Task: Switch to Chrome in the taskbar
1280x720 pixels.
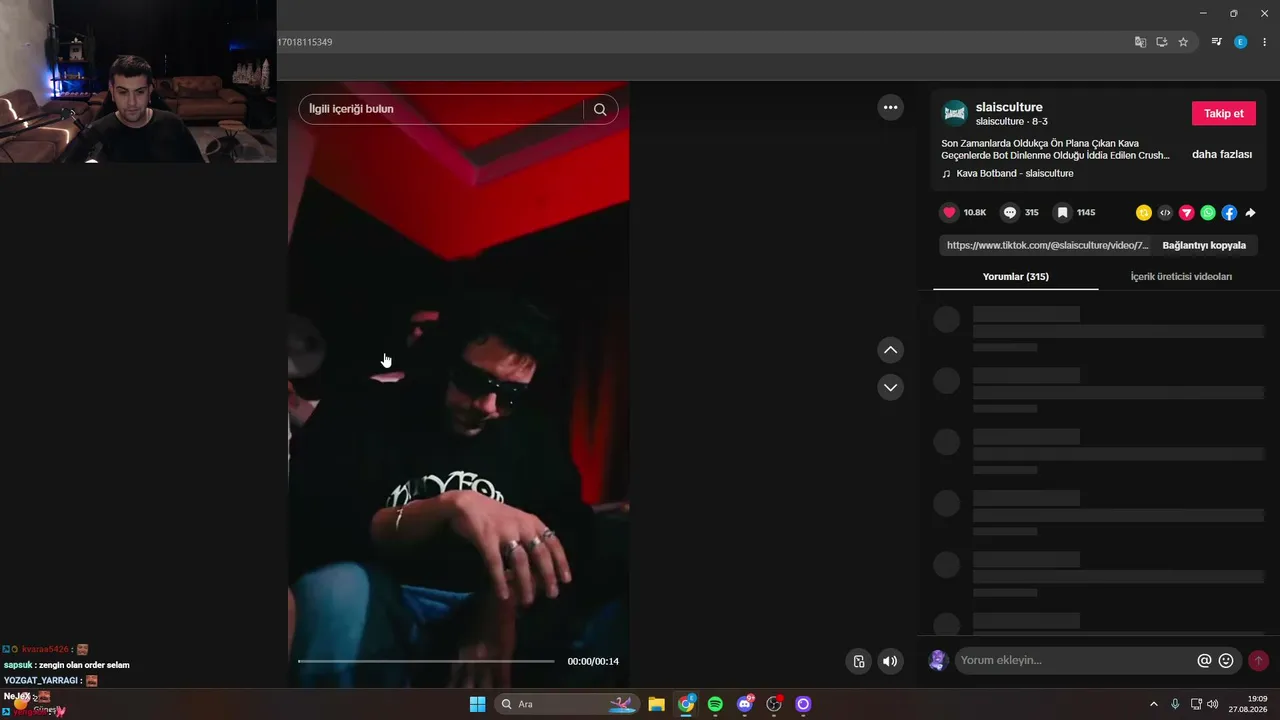Action: pyautogui.click(x=686, y=704)
